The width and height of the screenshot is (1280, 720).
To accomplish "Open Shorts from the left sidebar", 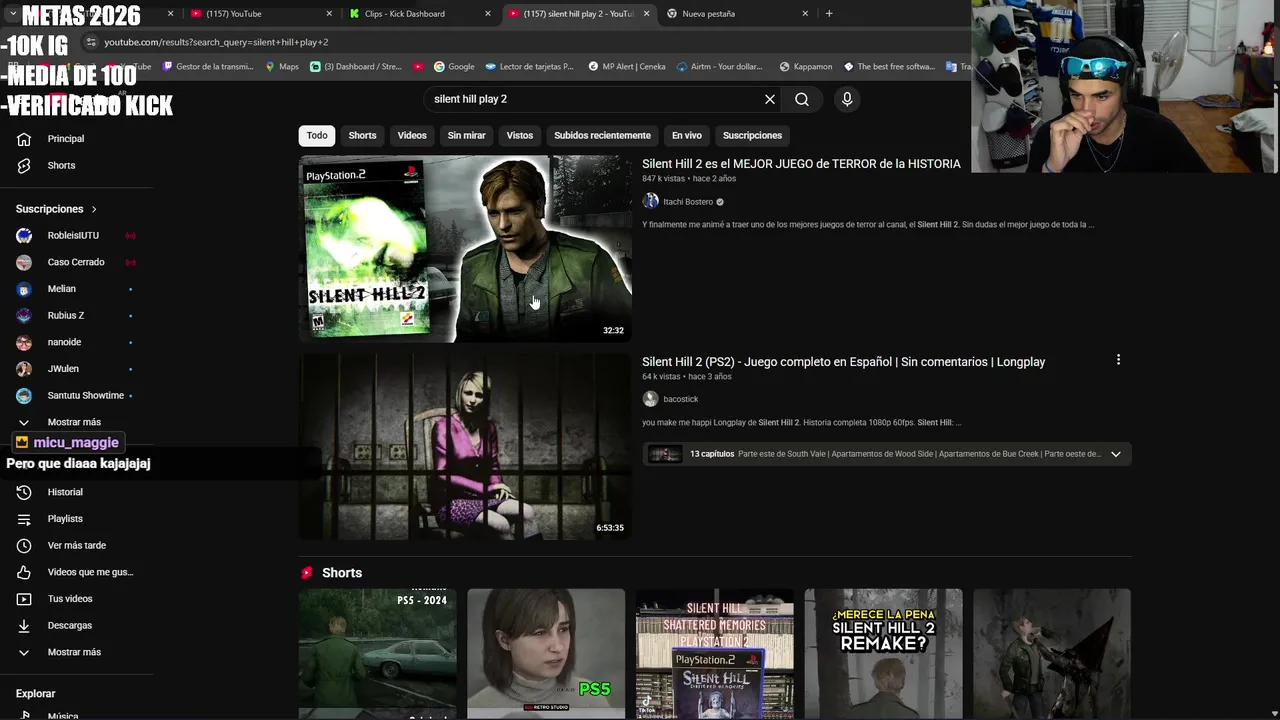I will 61,165.
